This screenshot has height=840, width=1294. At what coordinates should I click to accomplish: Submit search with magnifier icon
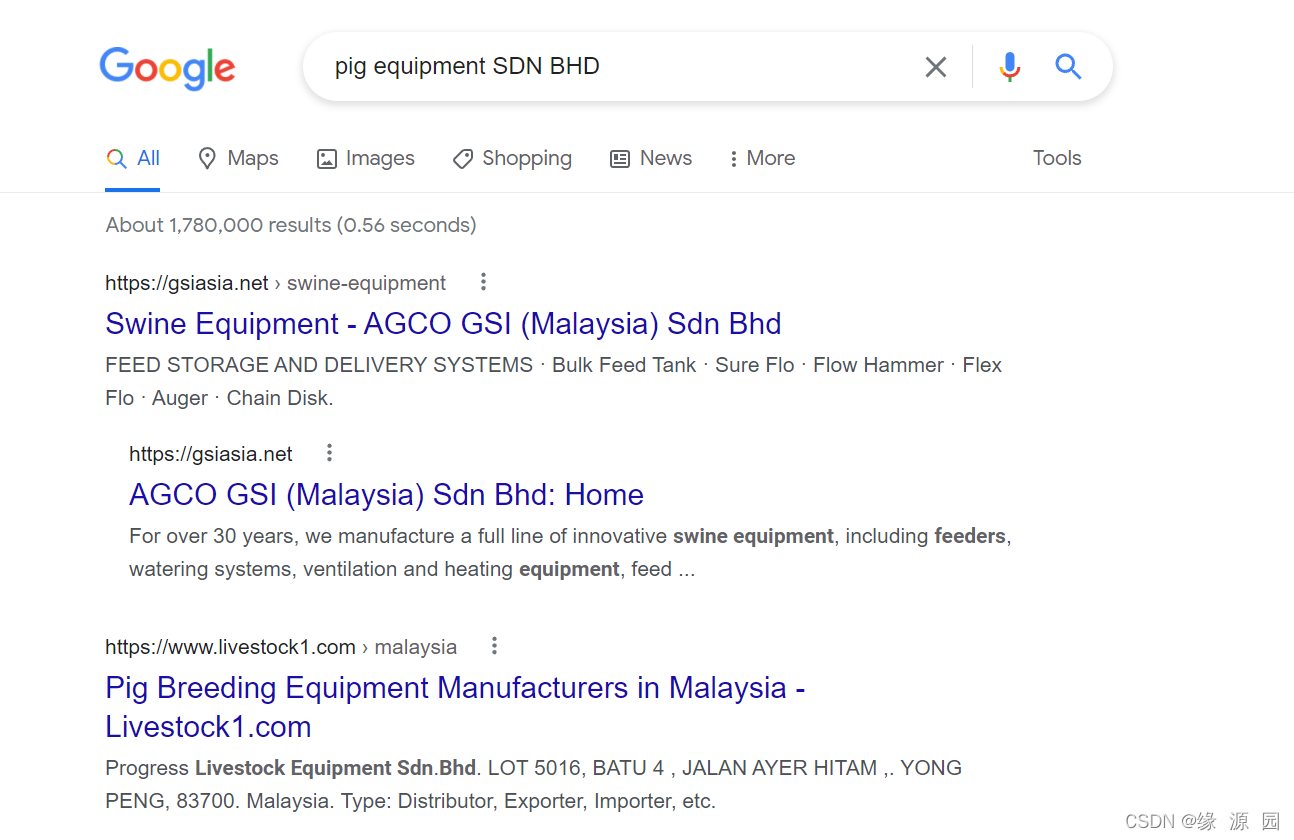pyautogui.click(x=1068, y=67)
